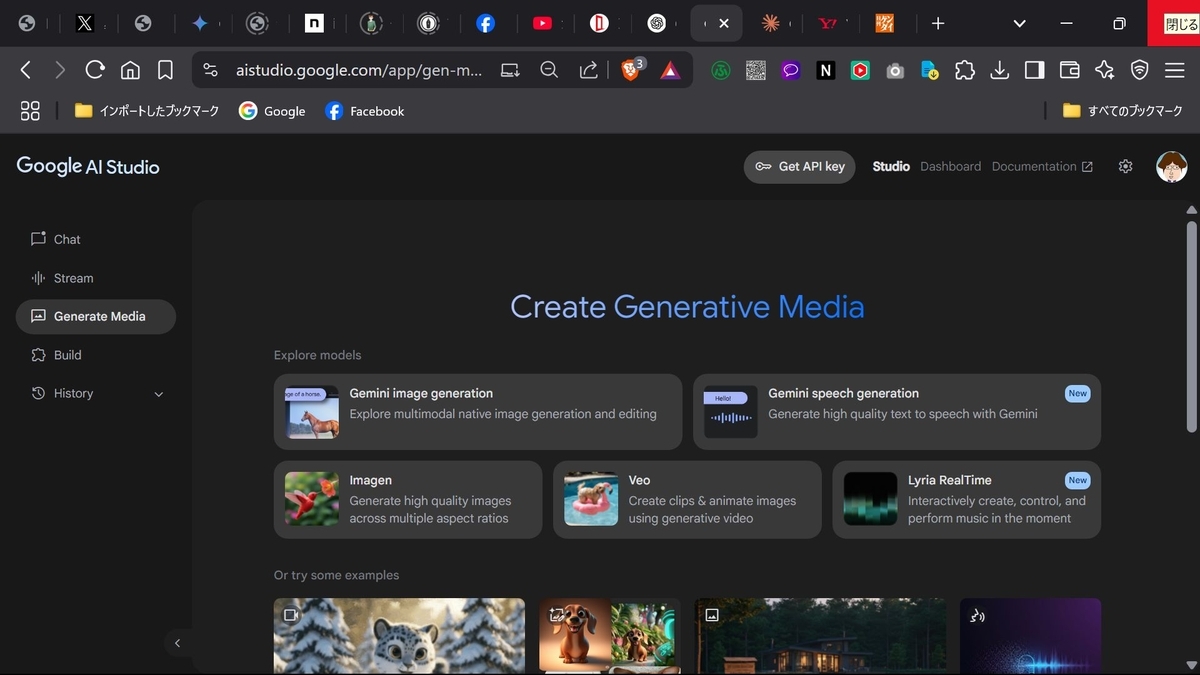Viewport: 1200px width, 675px height.
Task: Open the Brave VPN shield icon
Action: [1139, 70]
